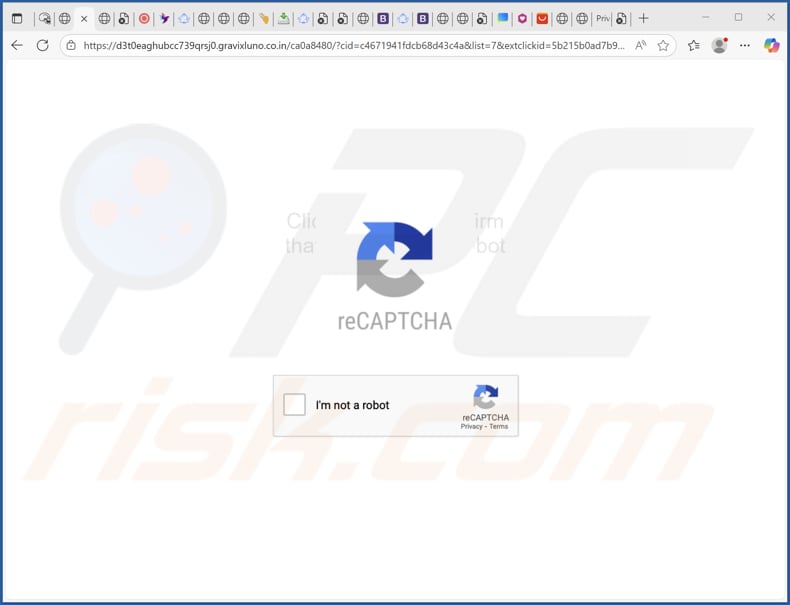Click the small reCAPTCHA logo in the widget
This screenshot has width=790, height=605.
[x=485, y=397]
